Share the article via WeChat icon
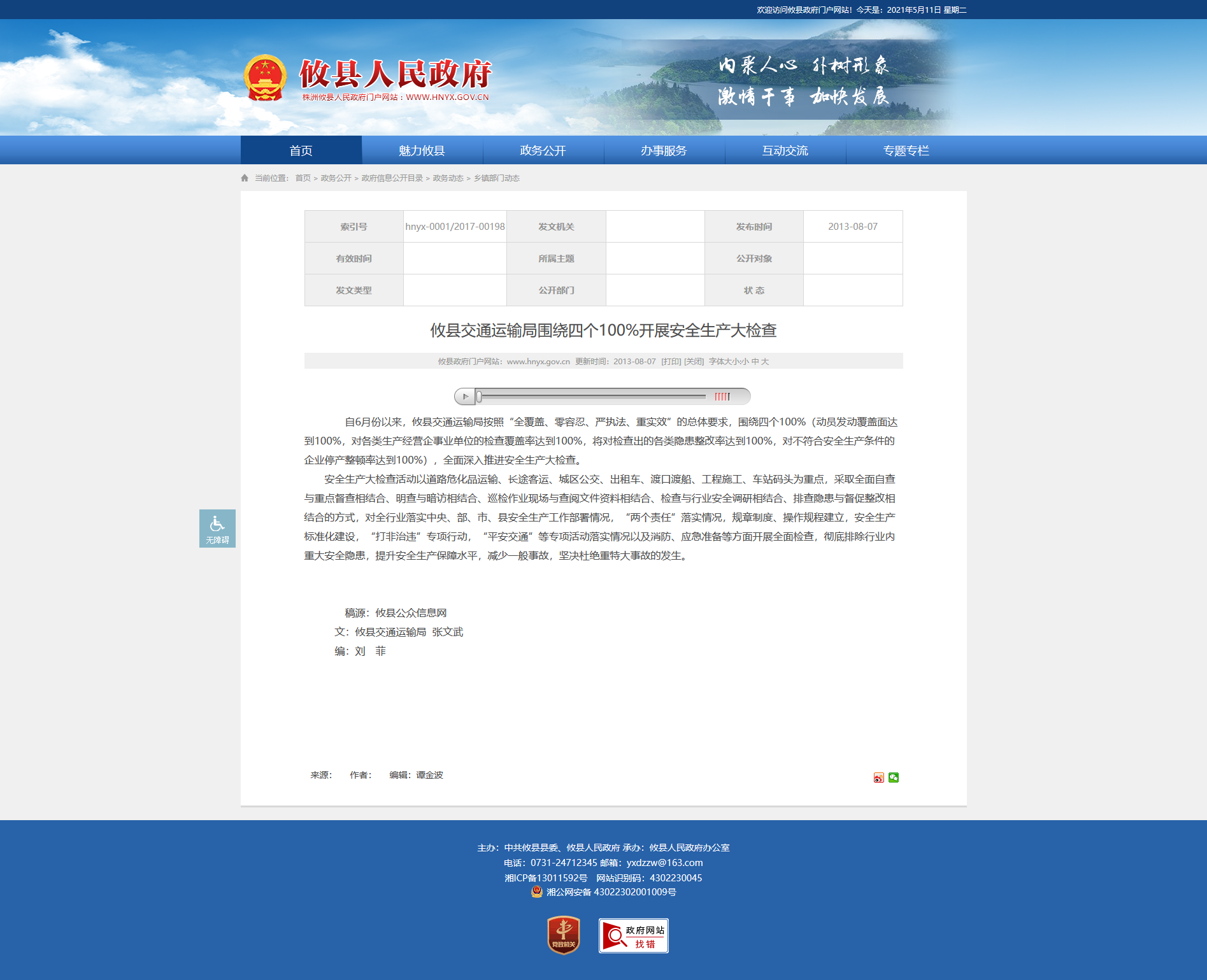 (x=894, y=778)
